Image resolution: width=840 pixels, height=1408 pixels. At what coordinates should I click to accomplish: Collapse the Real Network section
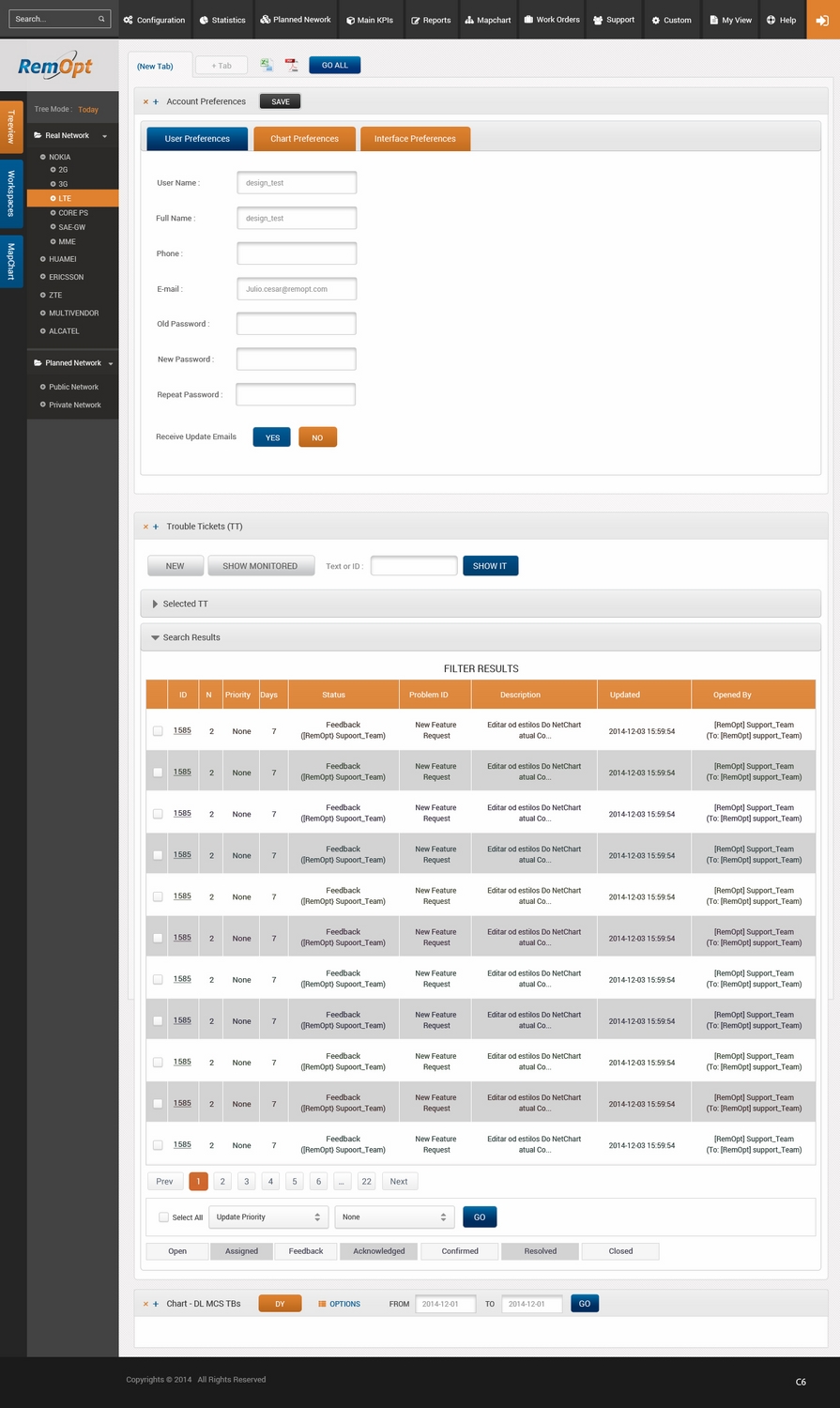tap(104, 136)
